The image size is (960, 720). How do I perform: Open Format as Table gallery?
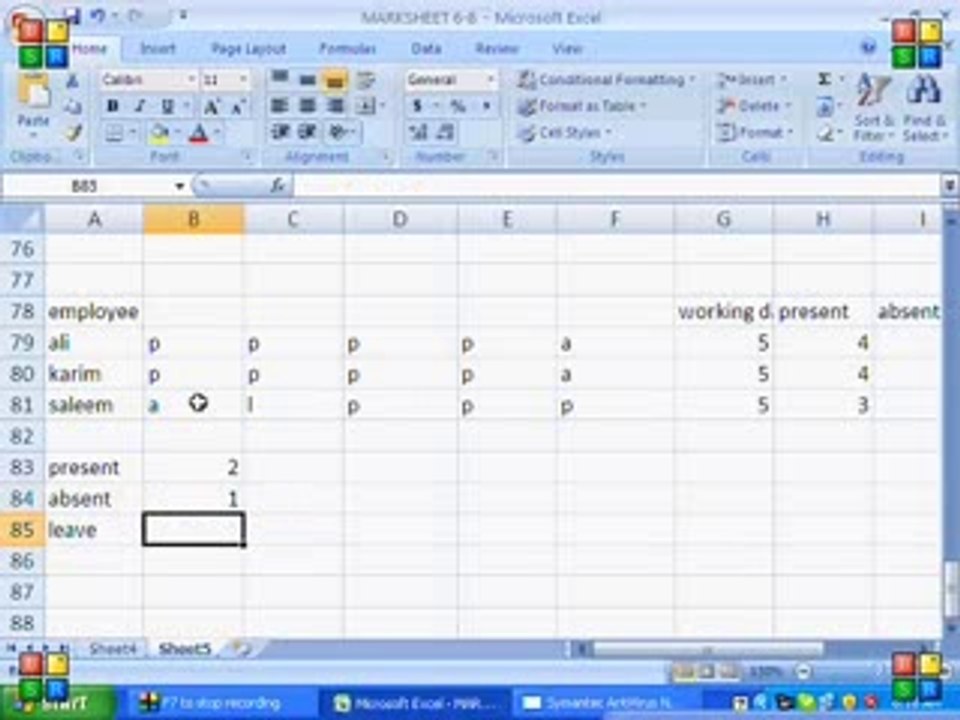582,107
